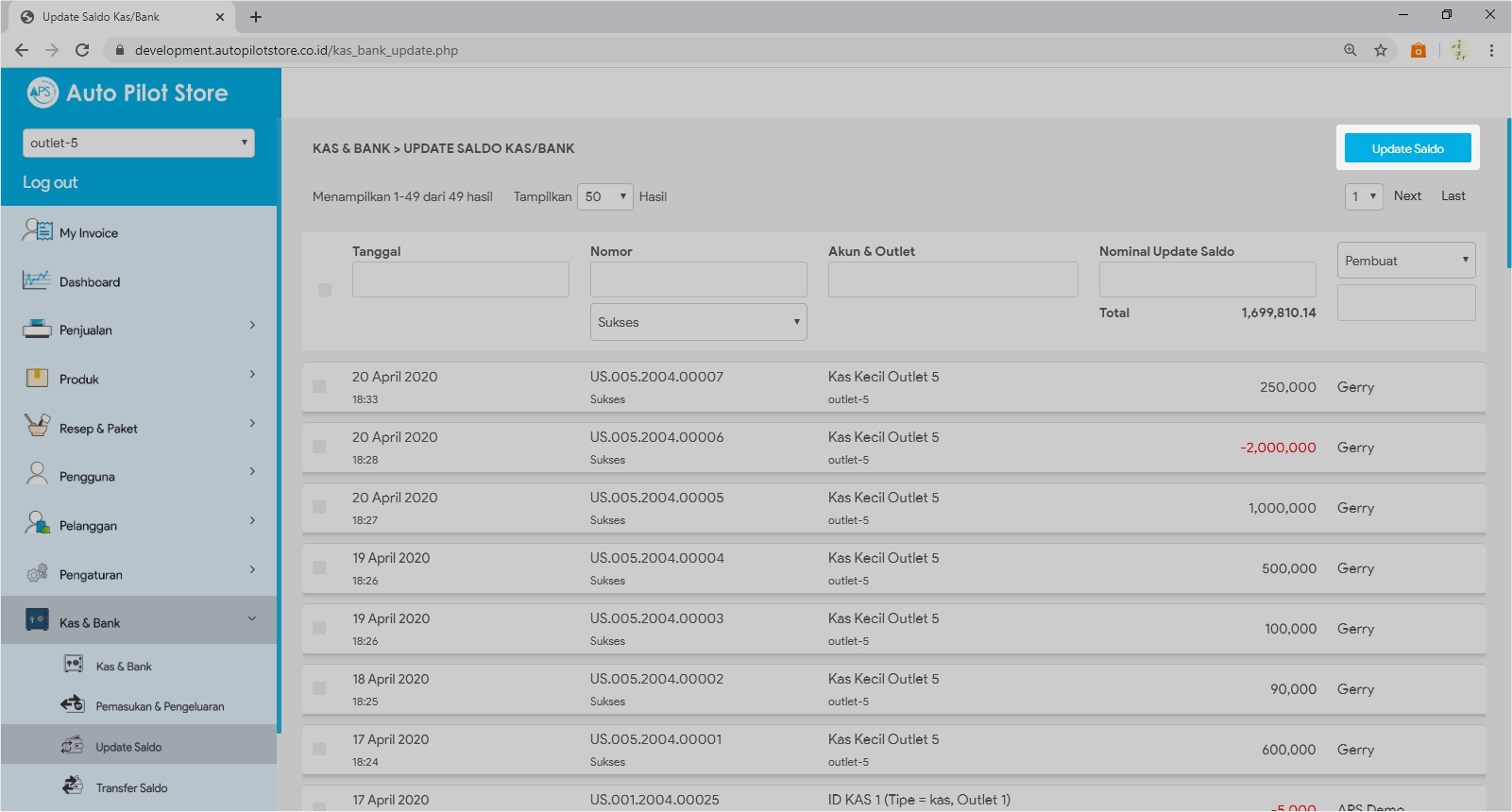This screenshot has height=812, width=1512.
Task: Open the outlet-5 selector dropdown
Action: coord(138,143)
